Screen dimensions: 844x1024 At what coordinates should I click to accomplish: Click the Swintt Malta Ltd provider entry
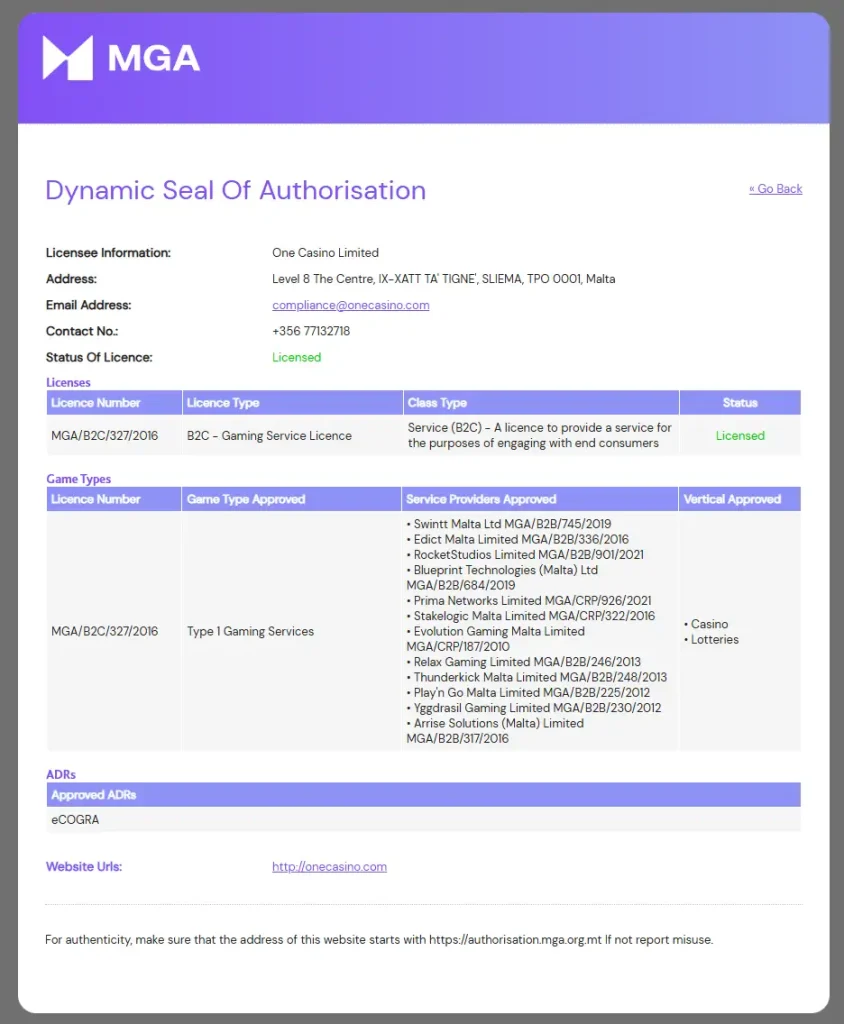point(509,524)
